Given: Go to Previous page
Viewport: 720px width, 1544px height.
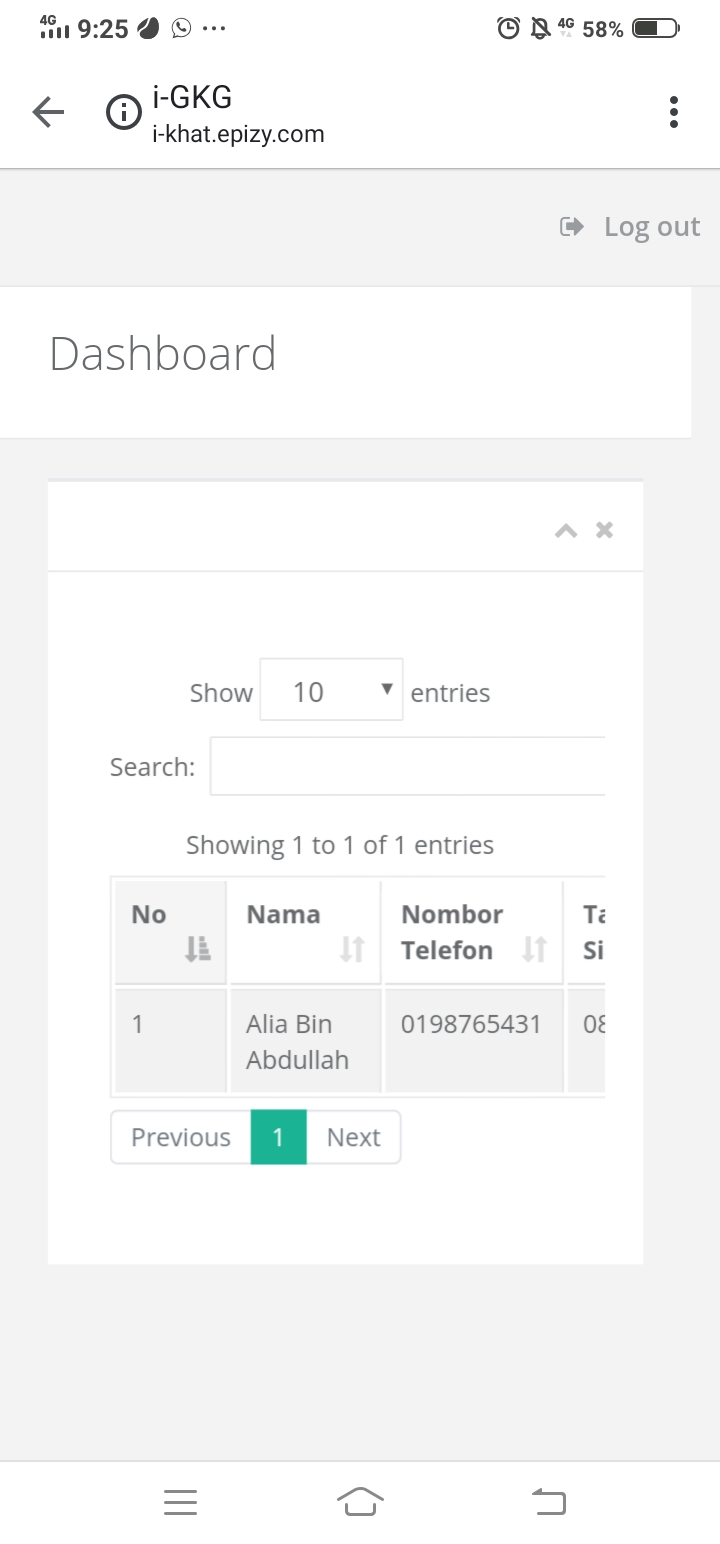Looking at the screenshot, I should click(x=181, y=1137).
